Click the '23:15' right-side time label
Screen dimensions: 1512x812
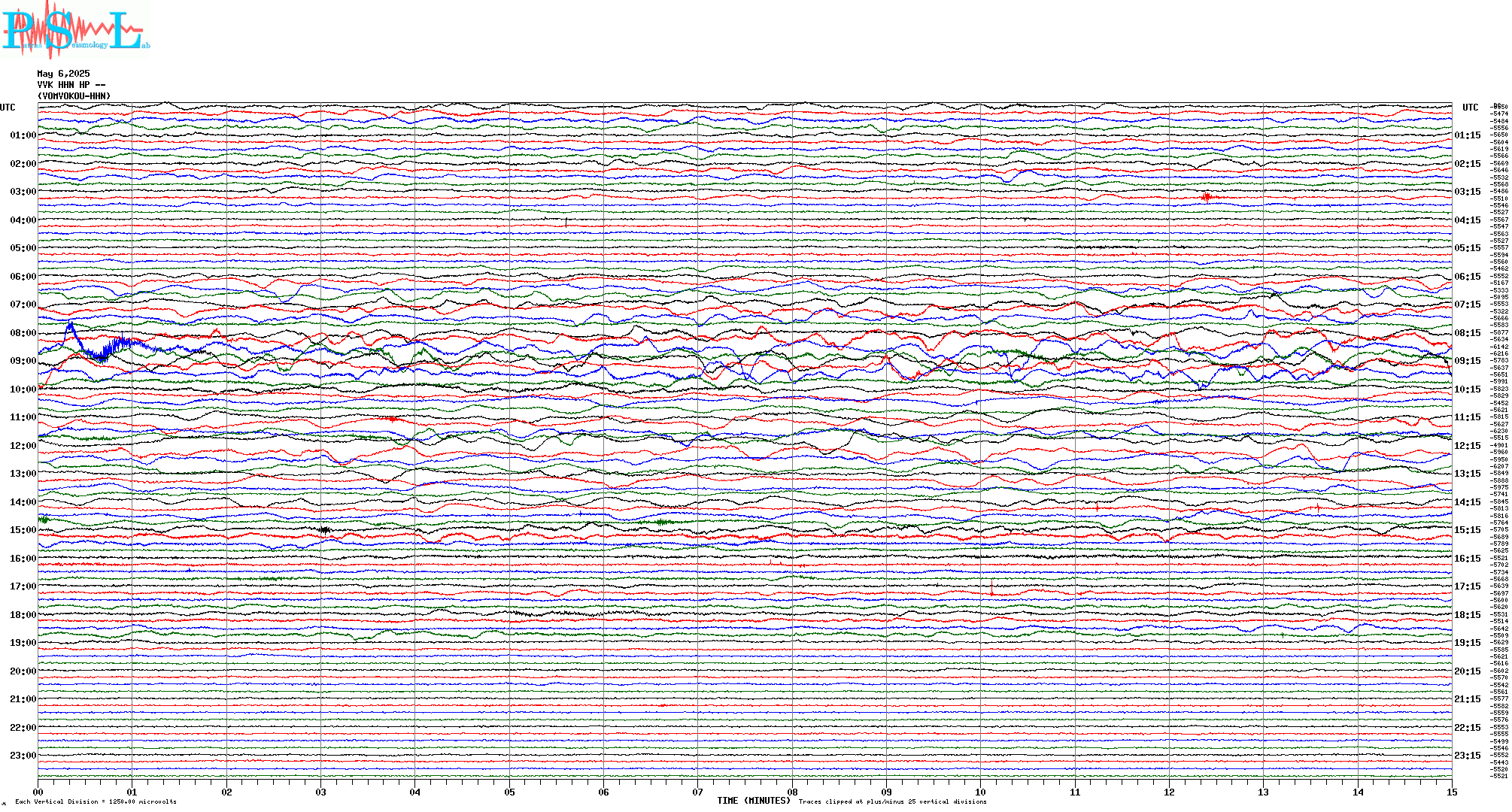point(1468,756)
